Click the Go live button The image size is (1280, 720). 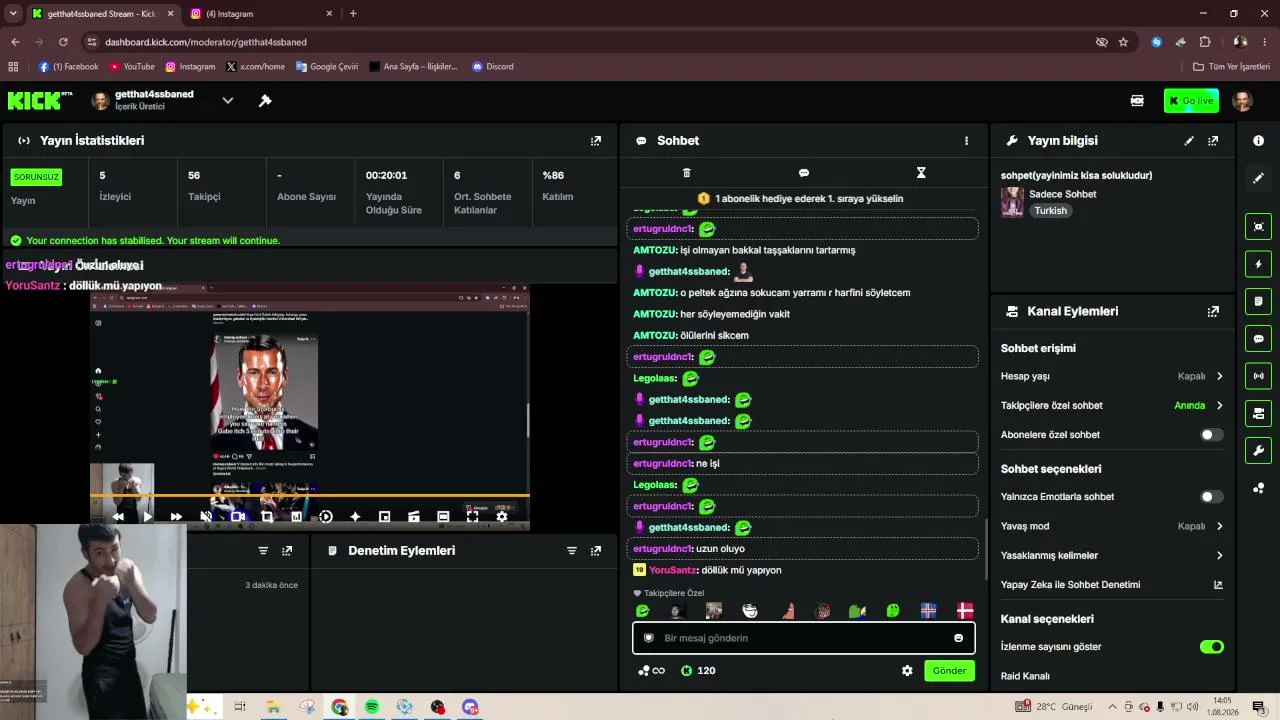(1191, 101)
